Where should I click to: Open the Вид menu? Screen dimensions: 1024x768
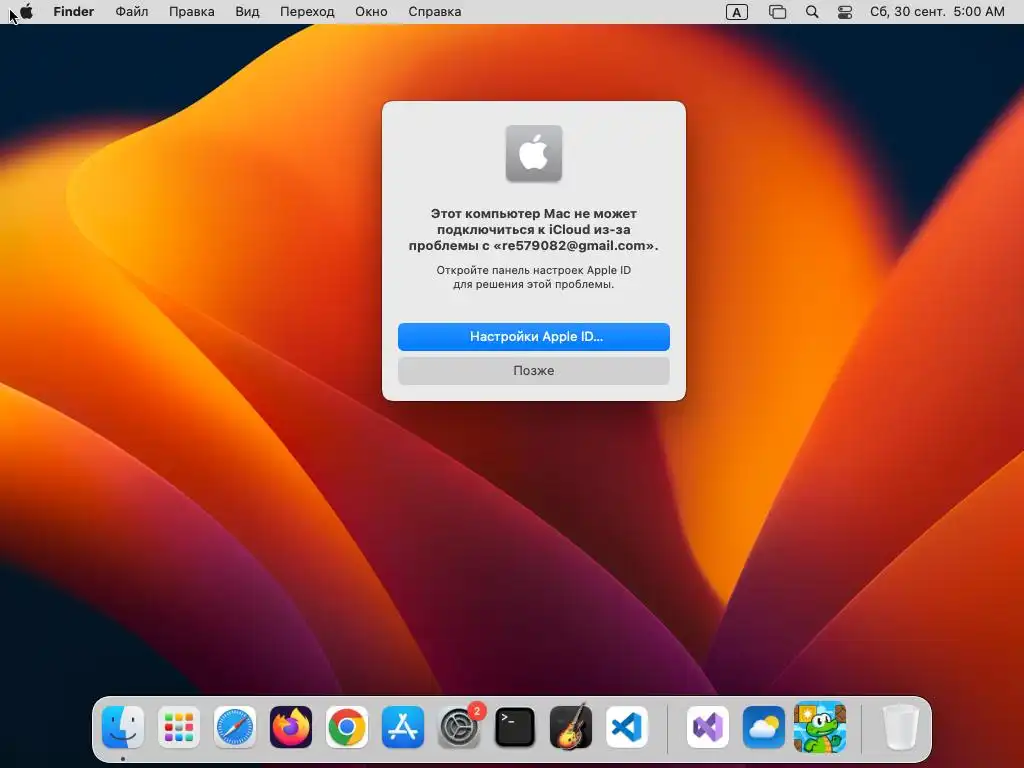(248, 12)
